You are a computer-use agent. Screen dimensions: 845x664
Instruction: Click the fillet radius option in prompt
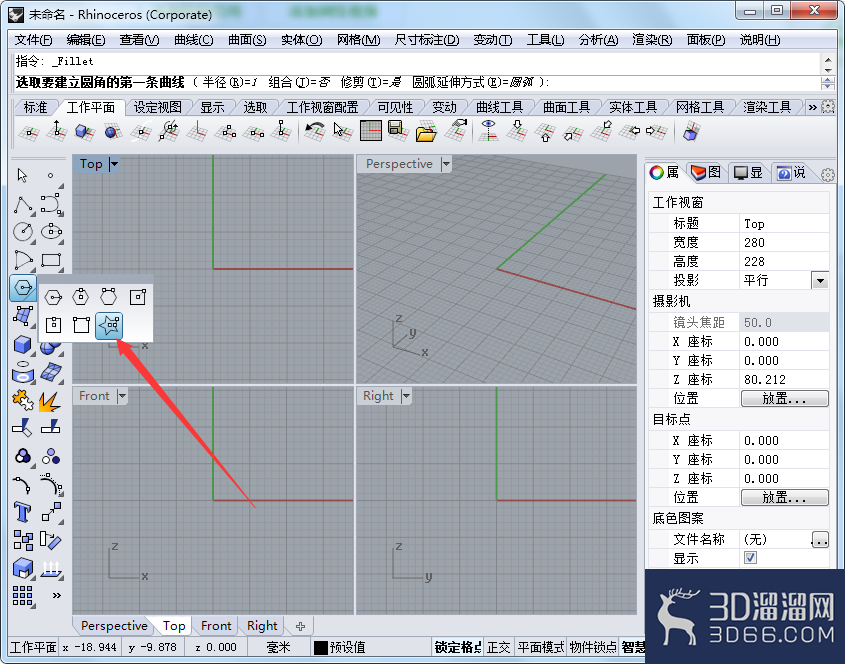(230, 82)
